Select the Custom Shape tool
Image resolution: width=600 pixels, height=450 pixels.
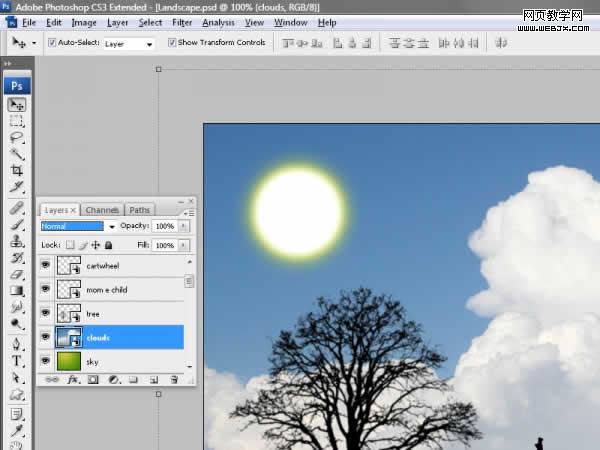(17, 394)
